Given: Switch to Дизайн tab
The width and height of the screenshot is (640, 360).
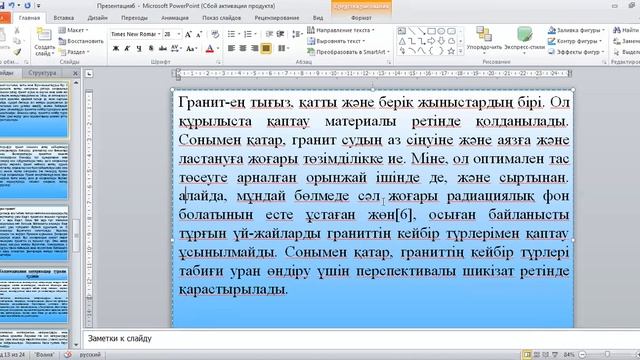Looking at the screenshot, I should pyautogui.click(x=98, y=18).
